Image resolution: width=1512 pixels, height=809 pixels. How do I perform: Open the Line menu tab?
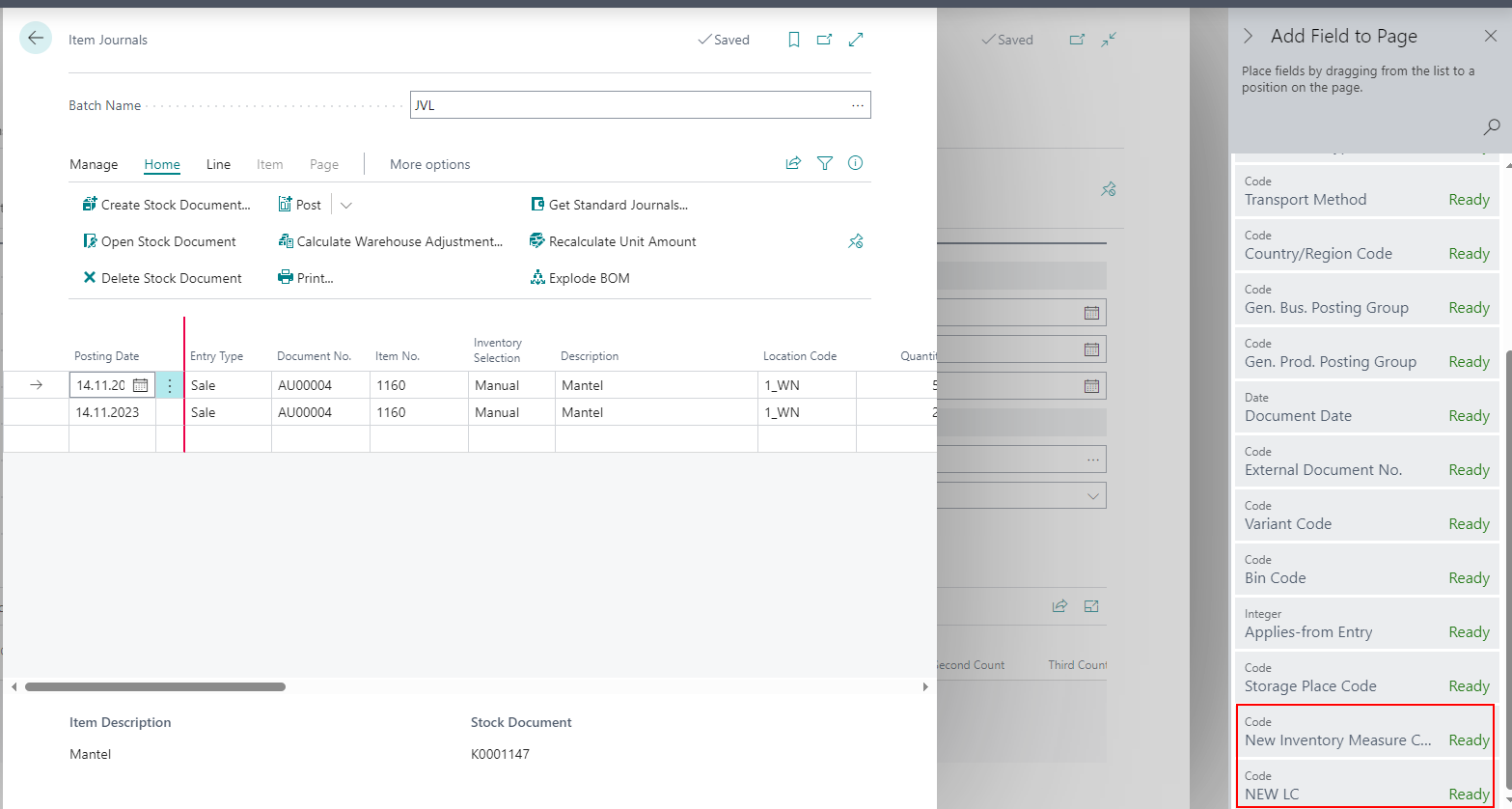point(218,164)
